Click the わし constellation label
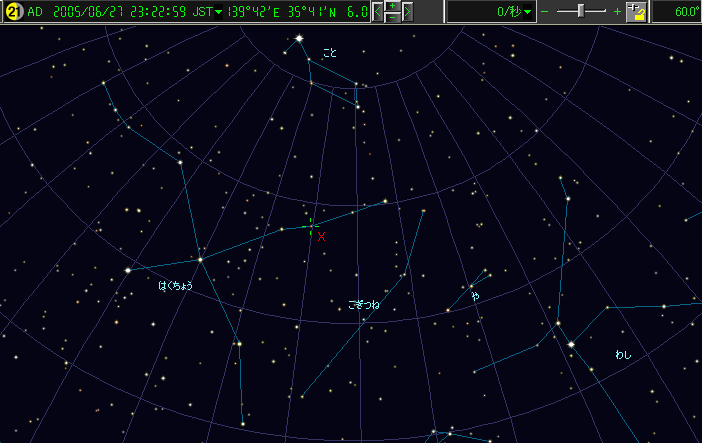This screenshot has height=443, width=702. coord(624,355)
